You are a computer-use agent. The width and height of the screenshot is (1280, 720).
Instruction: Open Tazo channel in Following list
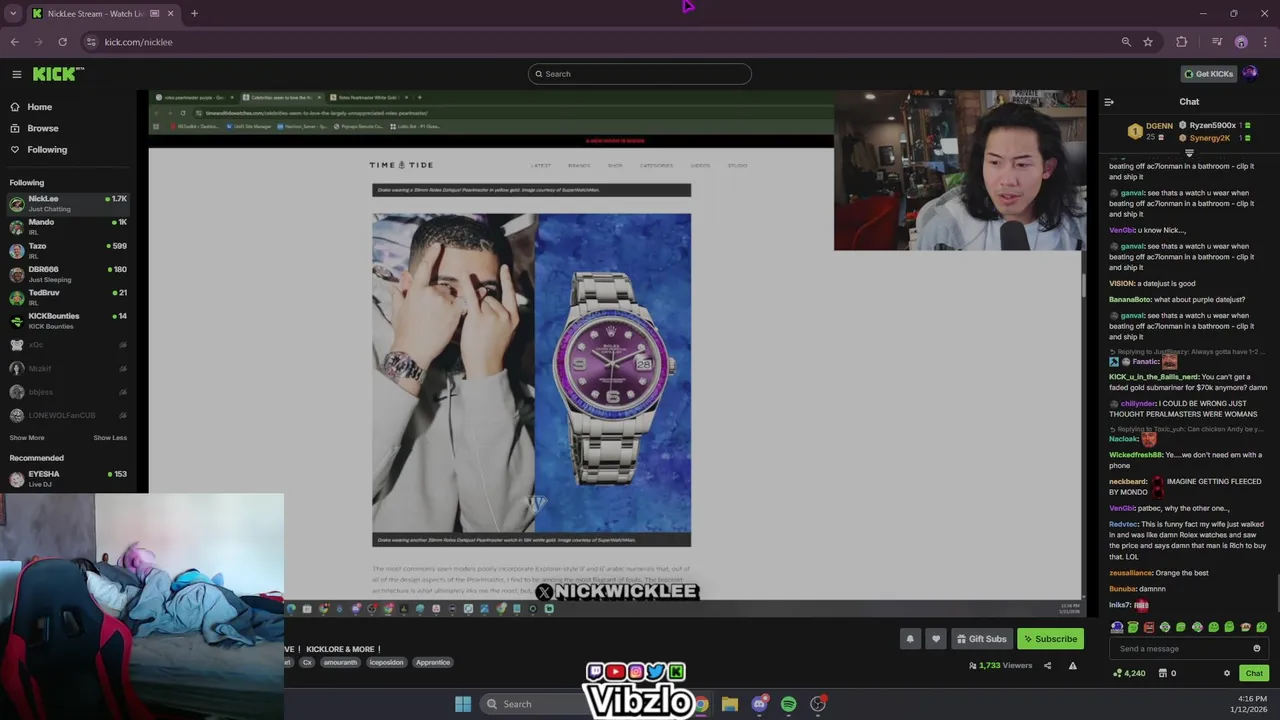click(68, 250)
